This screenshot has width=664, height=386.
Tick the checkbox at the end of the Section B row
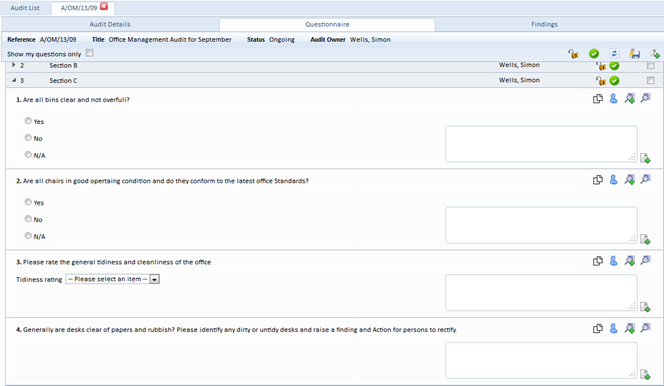[x=650, y=66]
